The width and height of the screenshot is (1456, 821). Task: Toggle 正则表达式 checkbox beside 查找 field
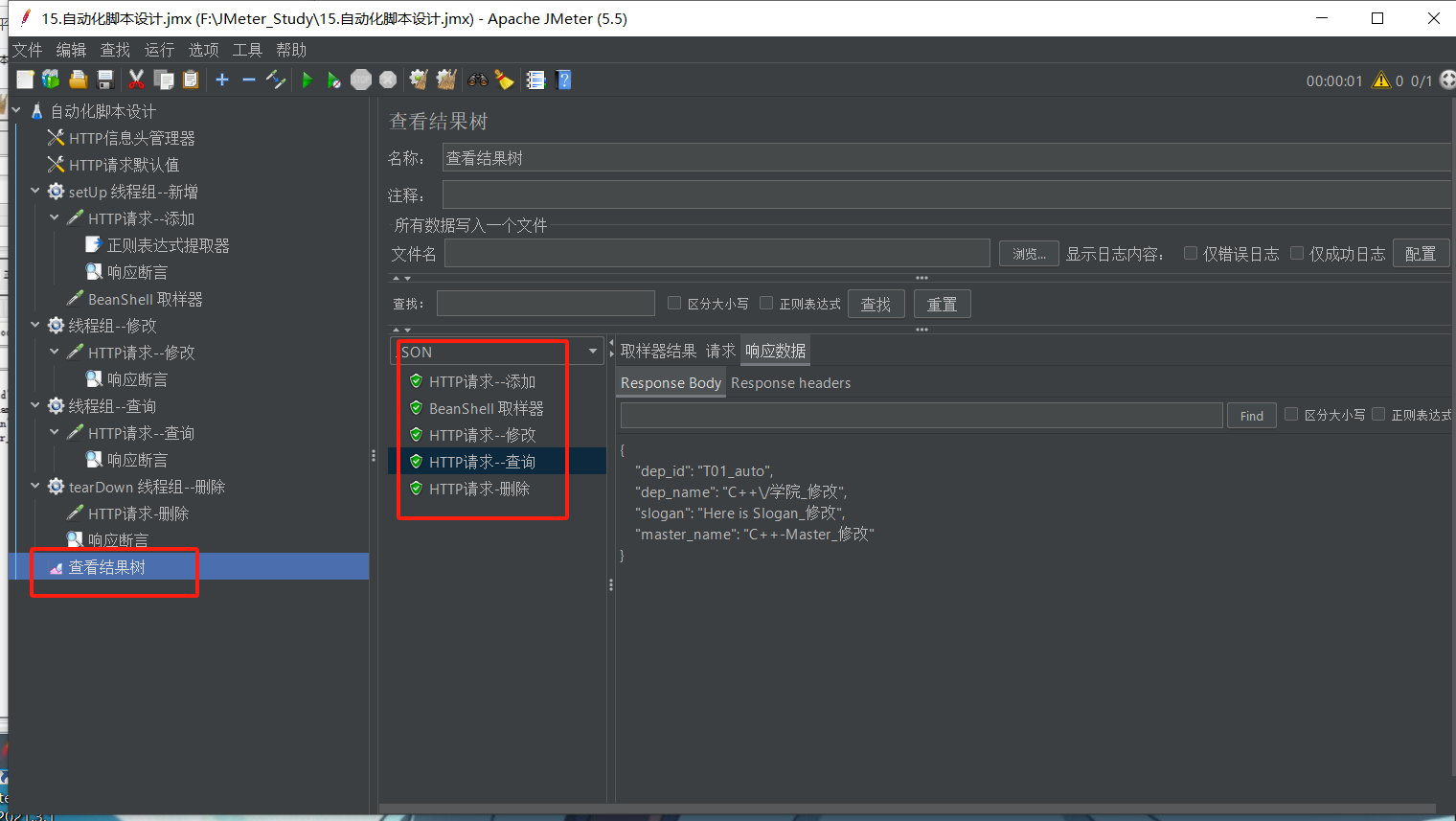[766, 303]
